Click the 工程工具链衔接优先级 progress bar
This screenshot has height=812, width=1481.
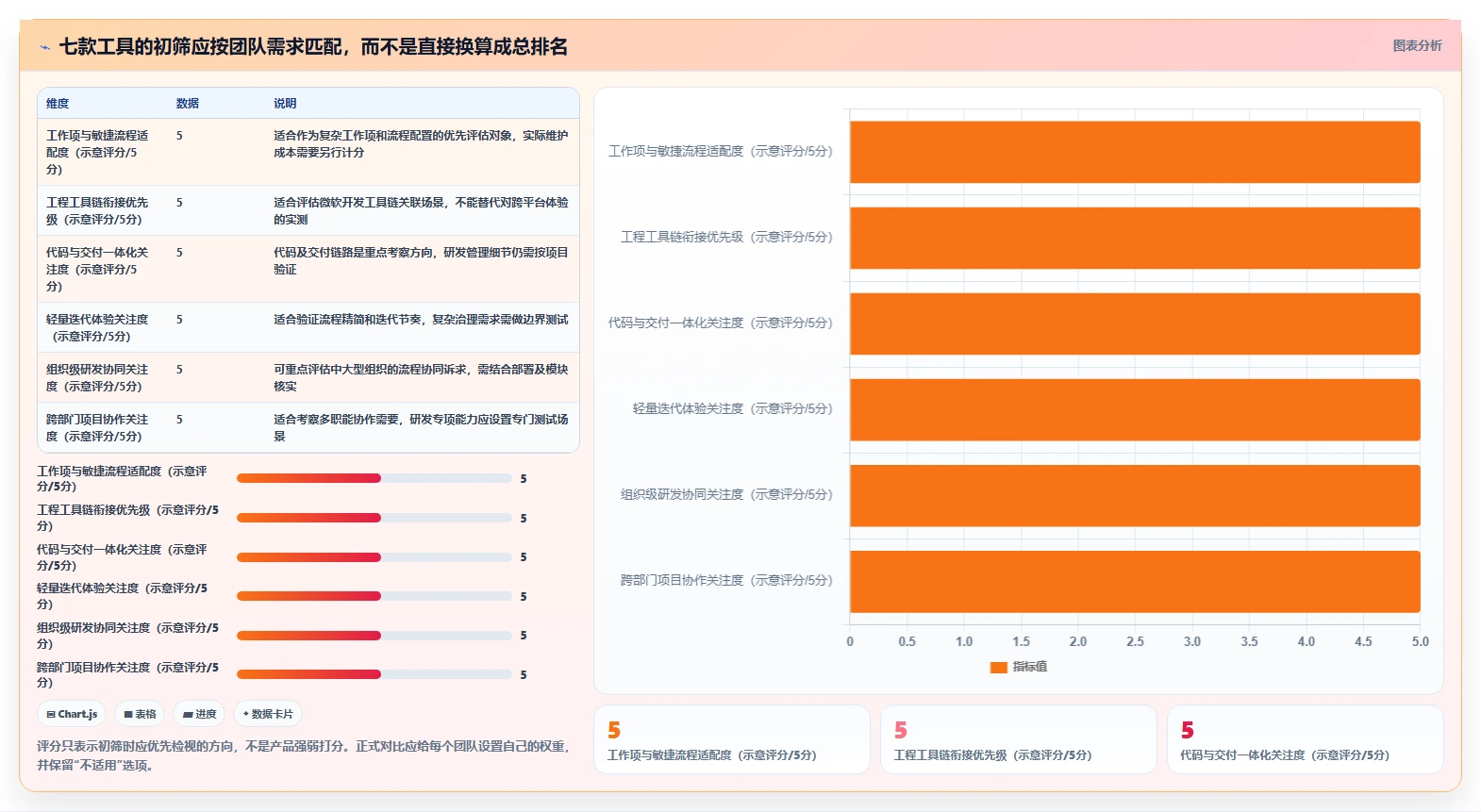pos(374,518)
